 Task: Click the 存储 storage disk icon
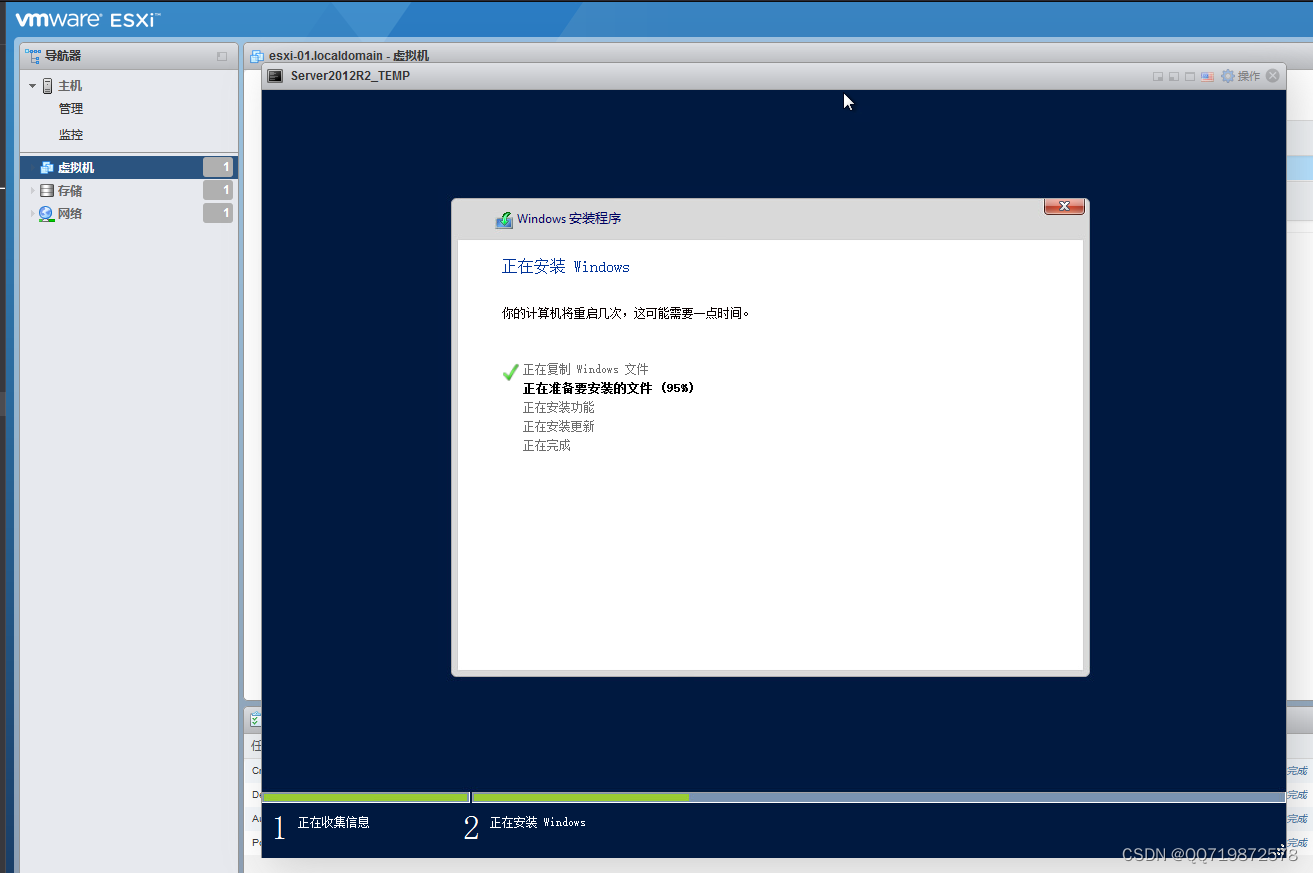tap(47, 191)
